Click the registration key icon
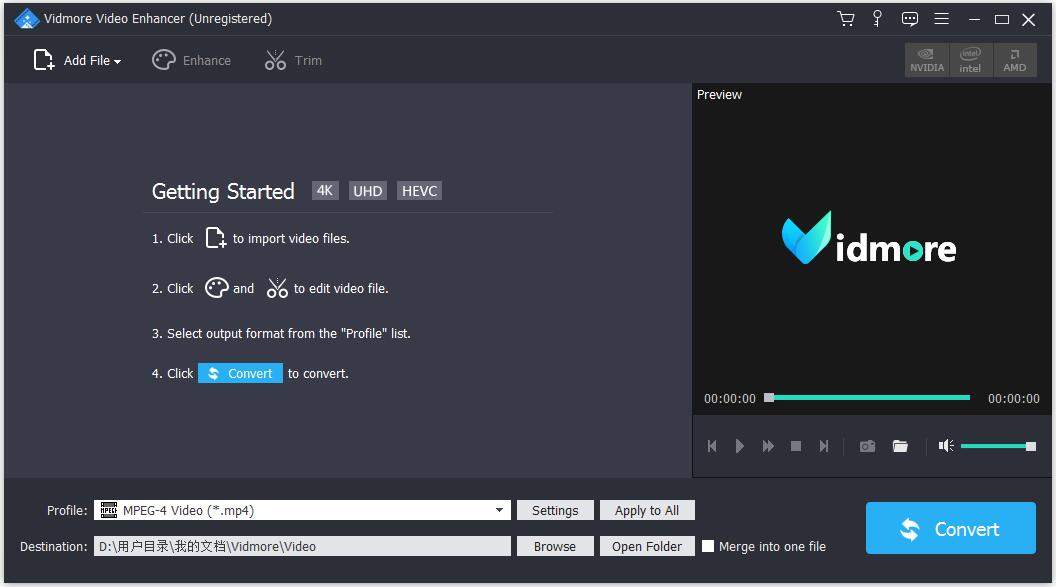 click(x=878, y=18)
